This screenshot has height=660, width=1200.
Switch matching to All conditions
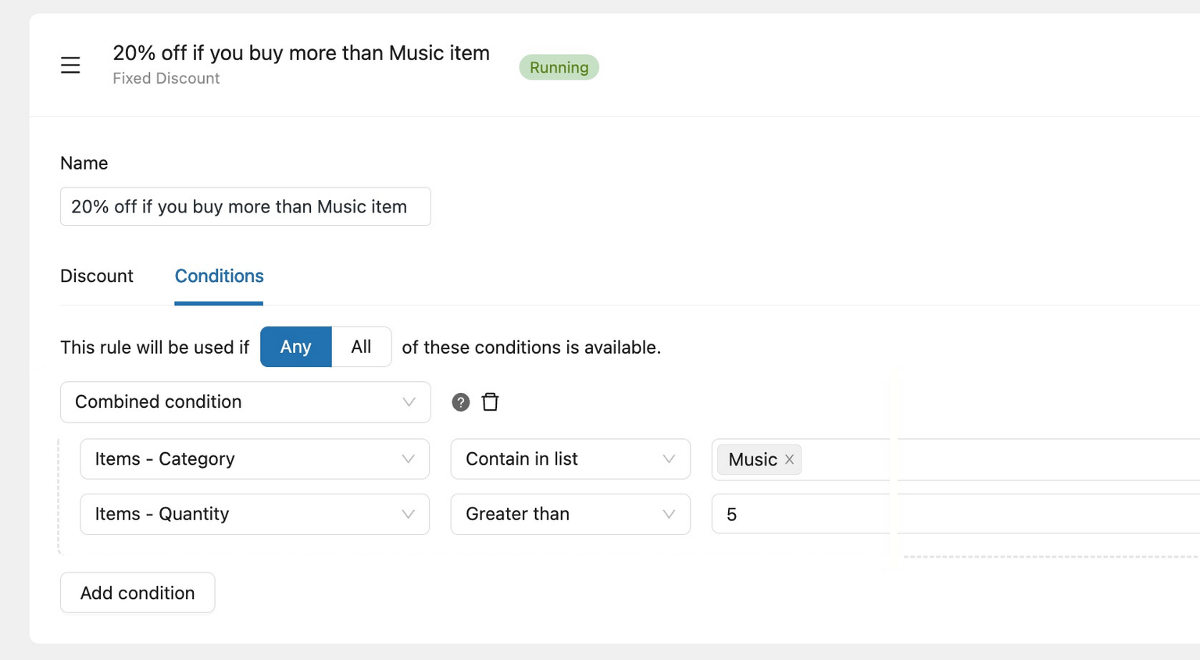click(x=361, y=347)
